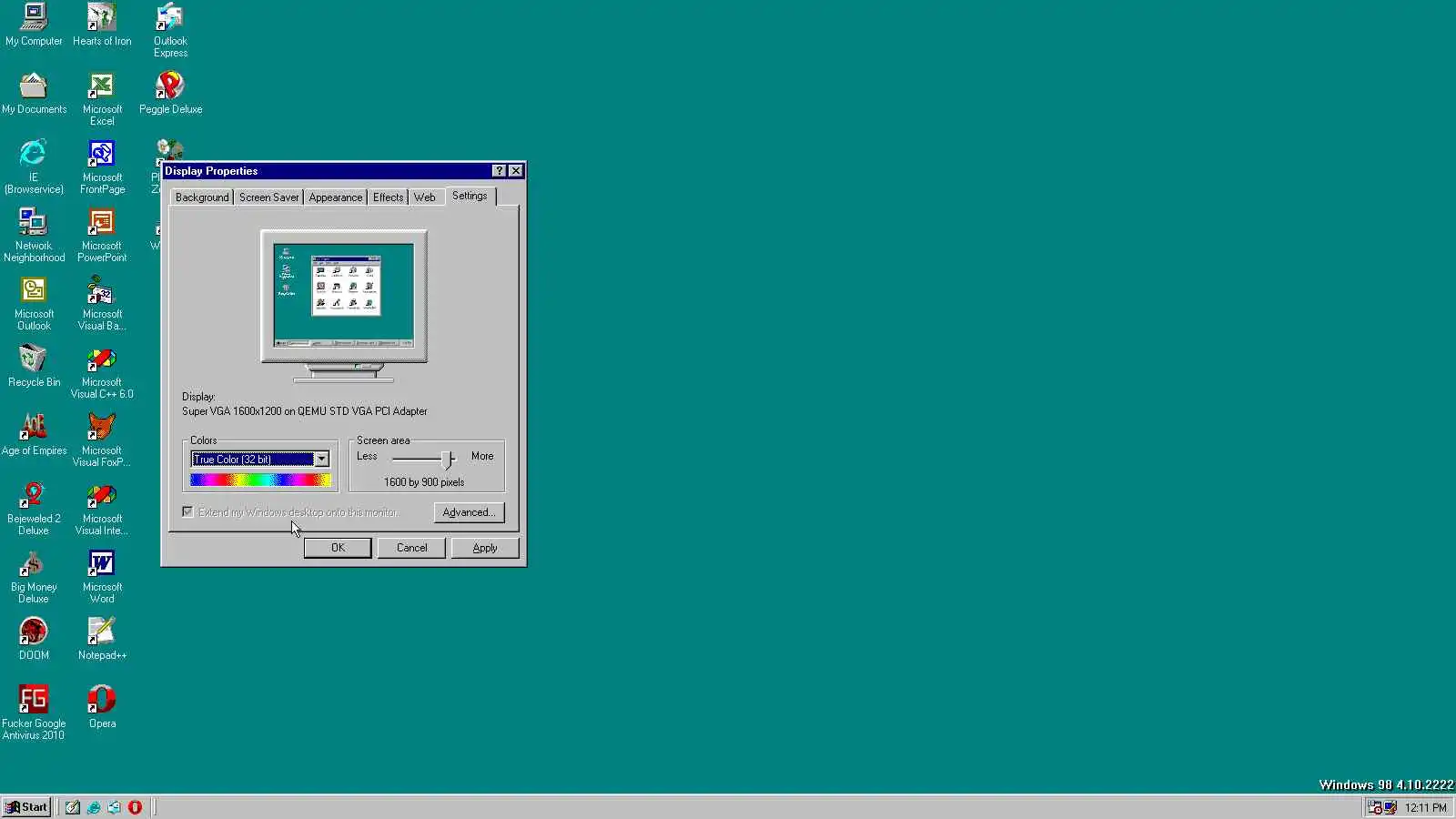1456x819 pixels.
Task: Confirm with the OK button
Action: pos(338,548)
